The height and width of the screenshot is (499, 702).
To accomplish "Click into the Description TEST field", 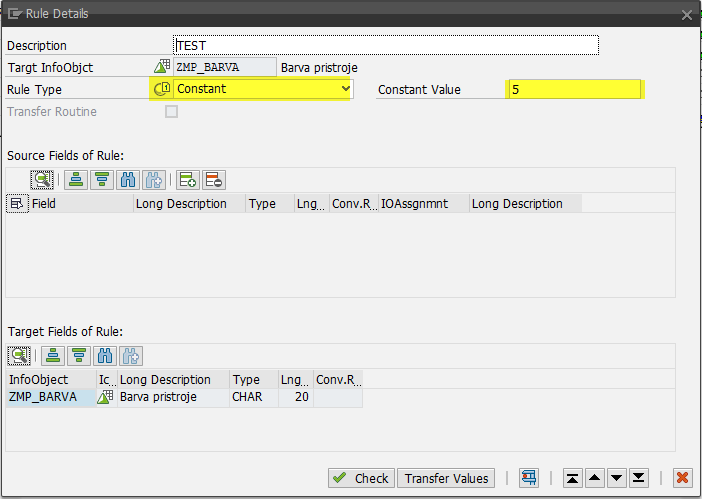I will click(x=386, y=45).
